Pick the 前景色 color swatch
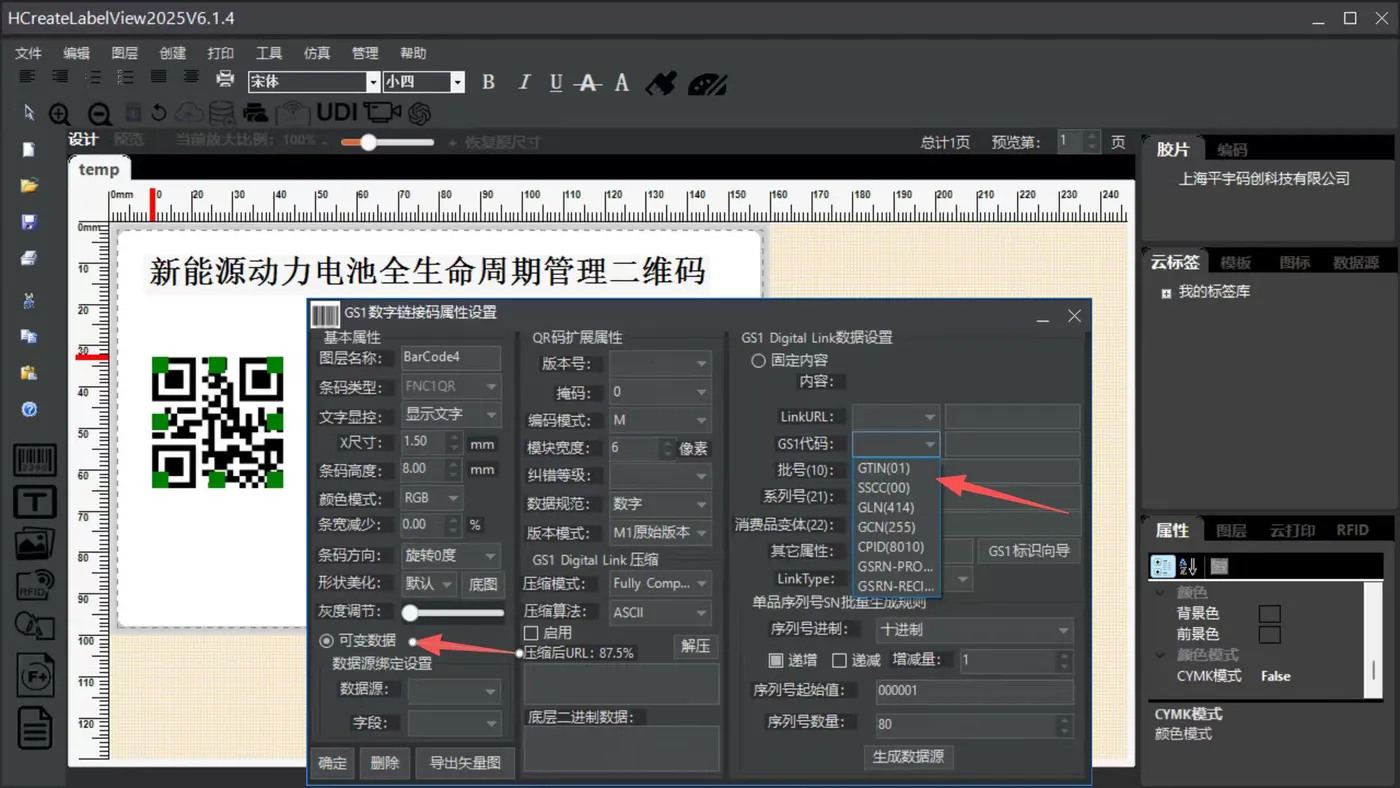The image size is (1400, 788). tap(1269, 634)
